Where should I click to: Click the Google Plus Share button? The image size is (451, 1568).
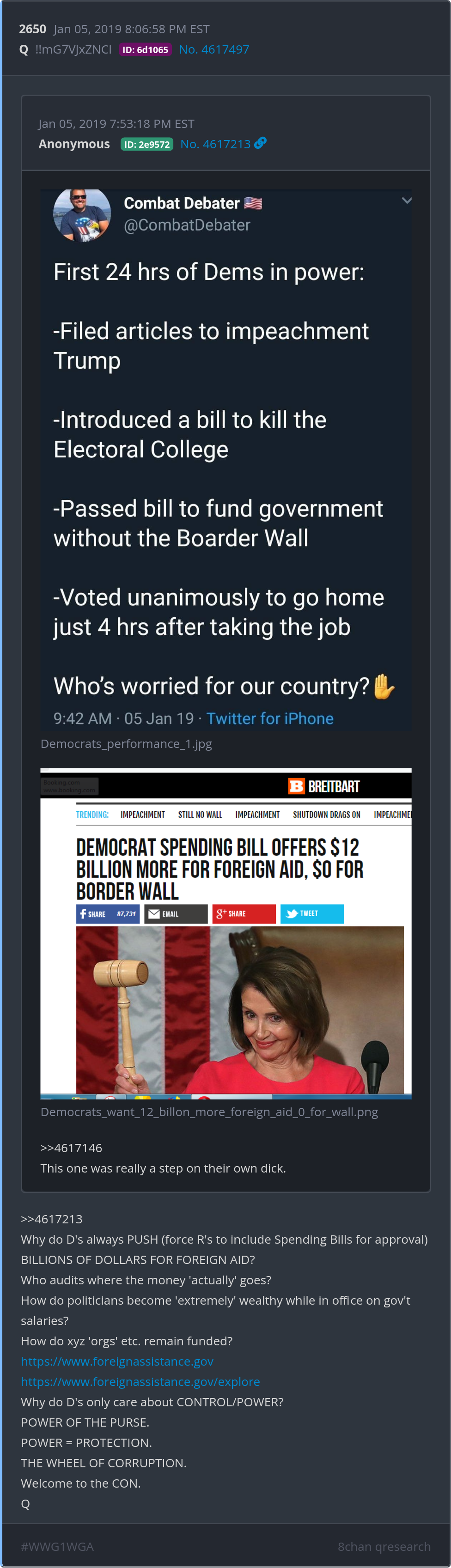(x=244, y=914)
